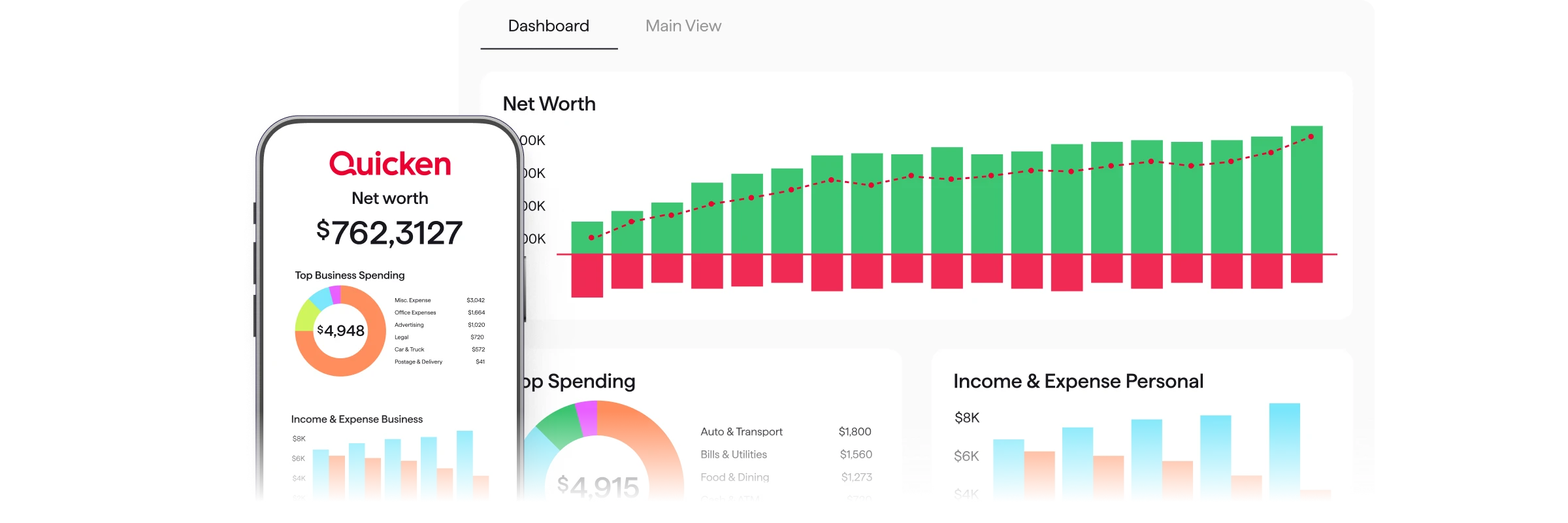Select the Misc. Expense row
The width and height of the screenshot is (1568, 523).
tap(440, 300)
